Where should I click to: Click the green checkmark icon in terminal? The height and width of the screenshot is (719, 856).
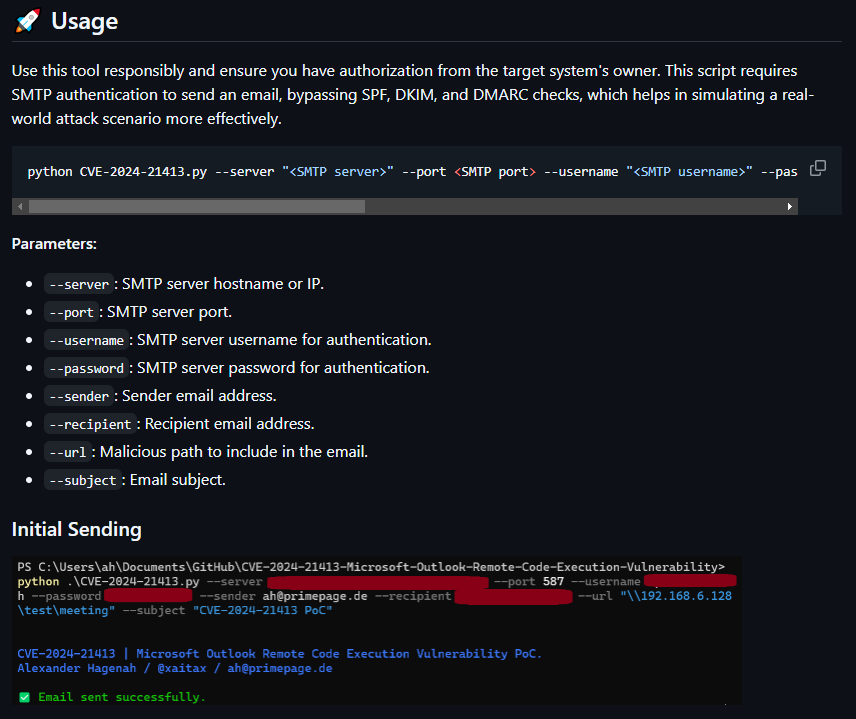tap(25, 697)
